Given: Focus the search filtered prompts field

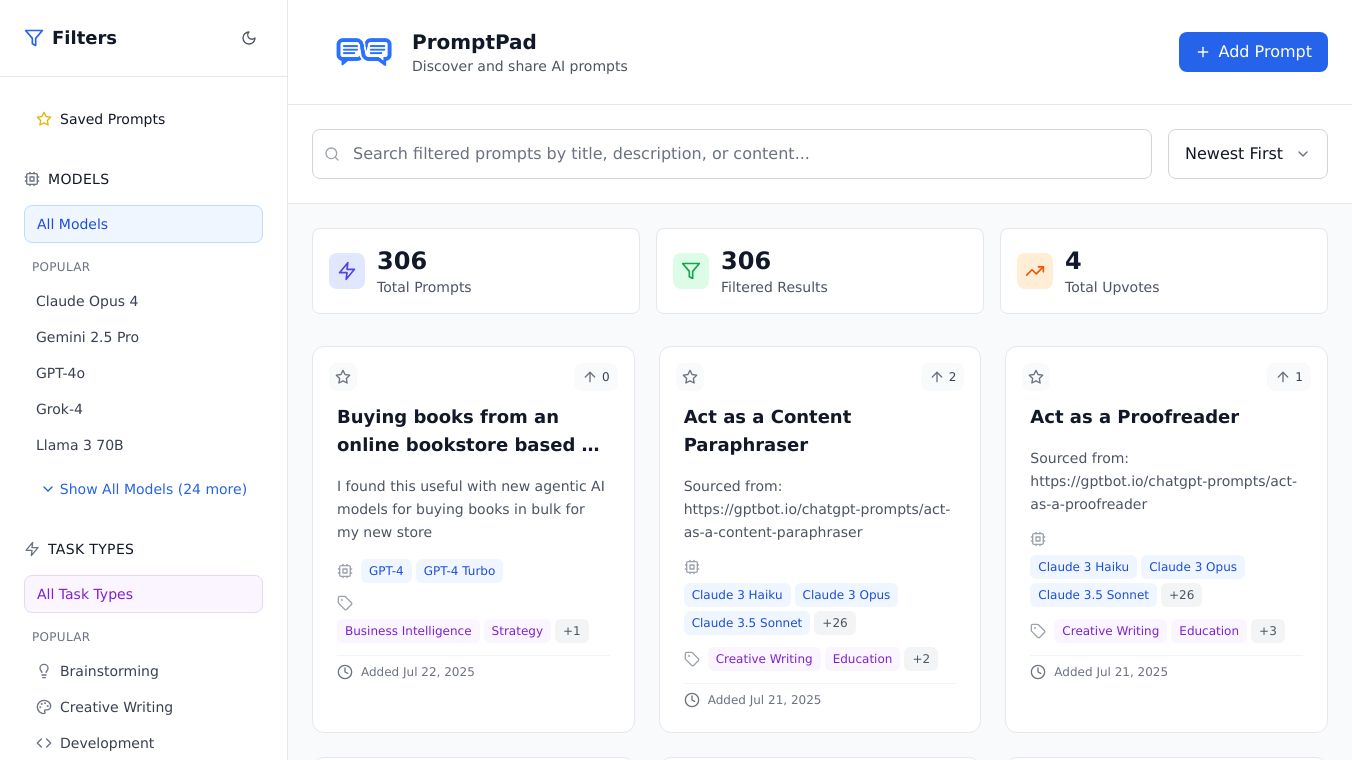Looking at the screenshot, I should (731, 154).
